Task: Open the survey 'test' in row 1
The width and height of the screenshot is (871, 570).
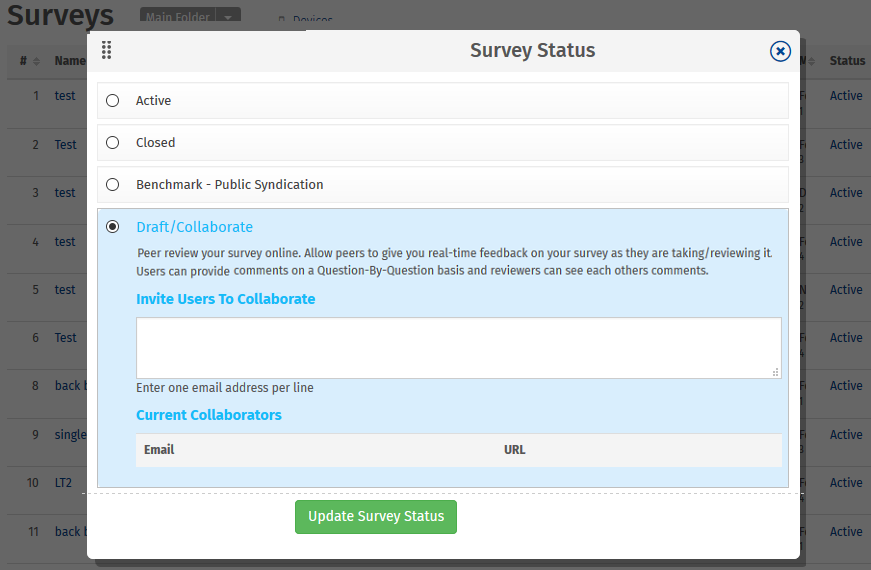Action: click(65, 96)
